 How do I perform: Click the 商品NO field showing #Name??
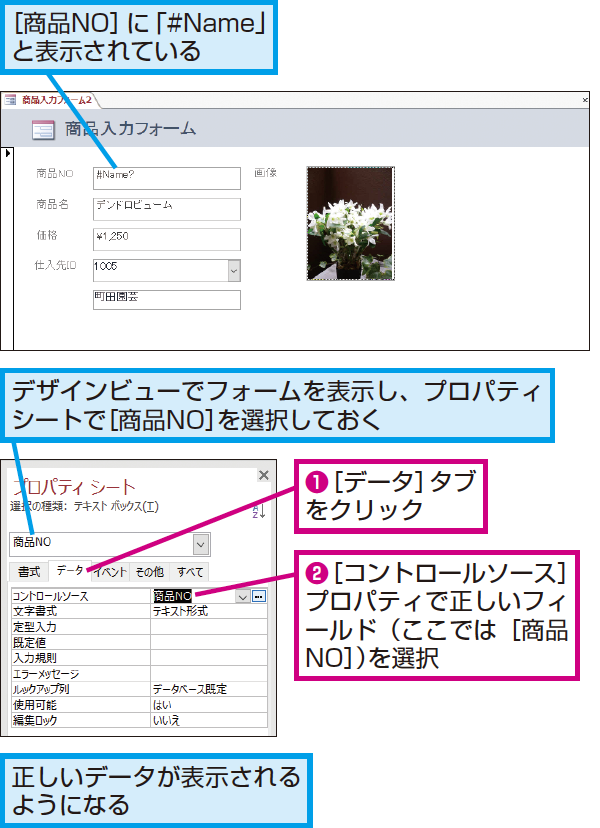167,177
